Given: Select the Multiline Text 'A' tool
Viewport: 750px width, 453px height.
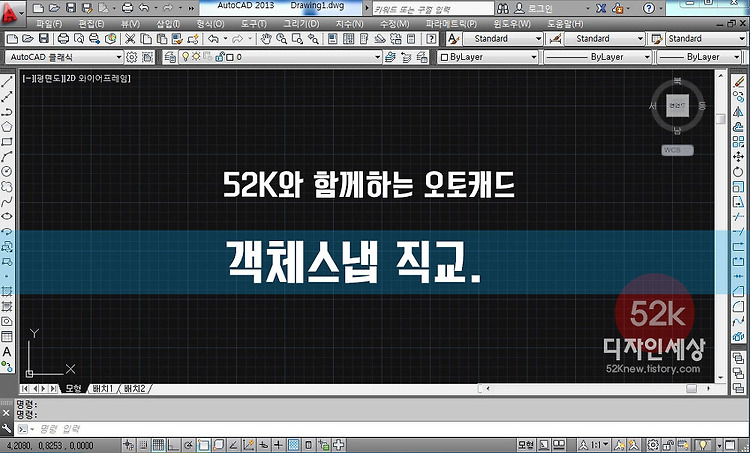Looking at the screenshot, I should tap(7, 352).
